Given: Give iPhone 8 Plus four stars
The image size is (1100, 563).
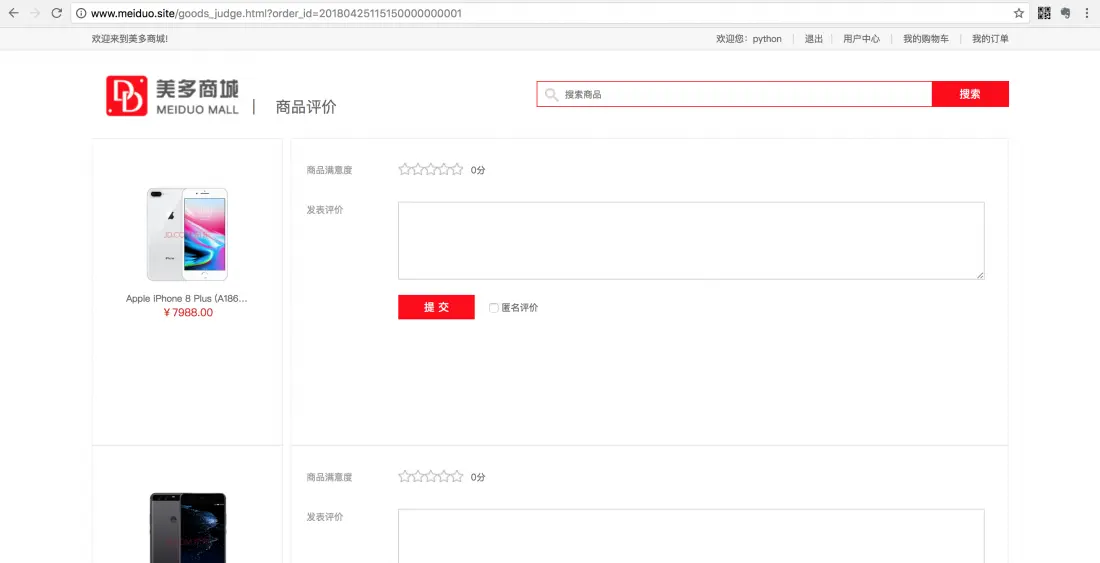Looking at the screenshot, I should (x=444, y=169).
